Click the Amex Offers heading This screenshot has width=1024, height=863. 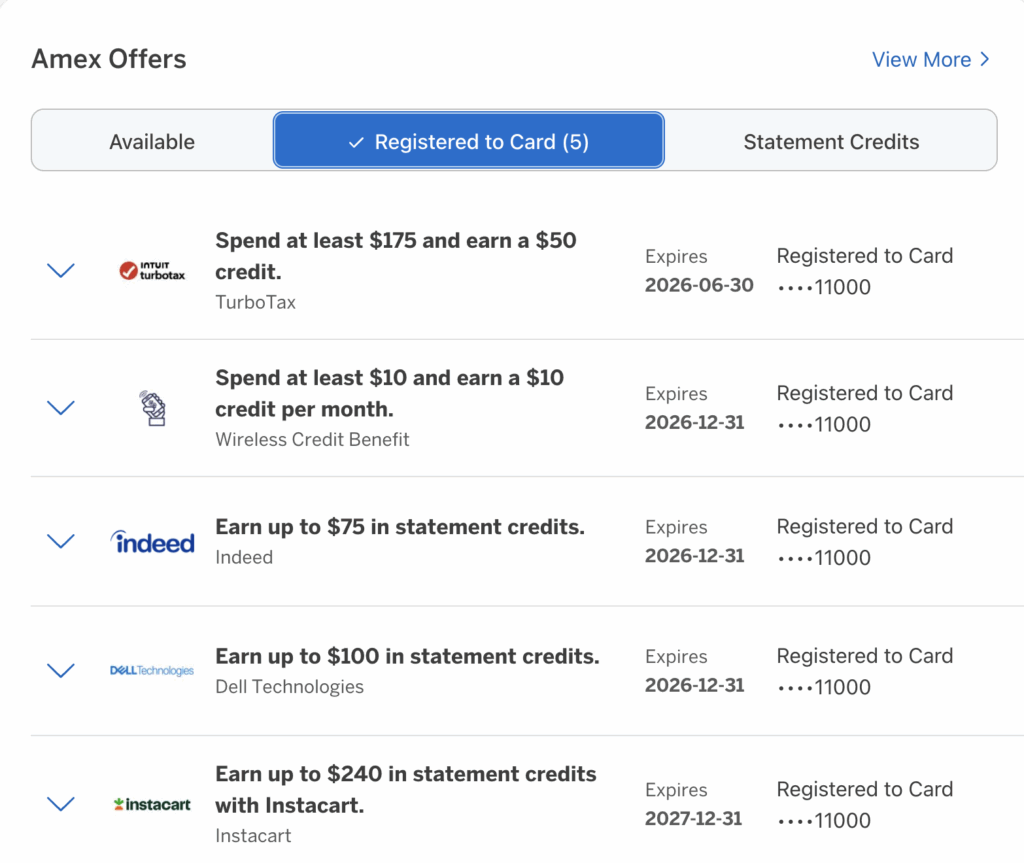pyautogui.click(x=108, y=59)
